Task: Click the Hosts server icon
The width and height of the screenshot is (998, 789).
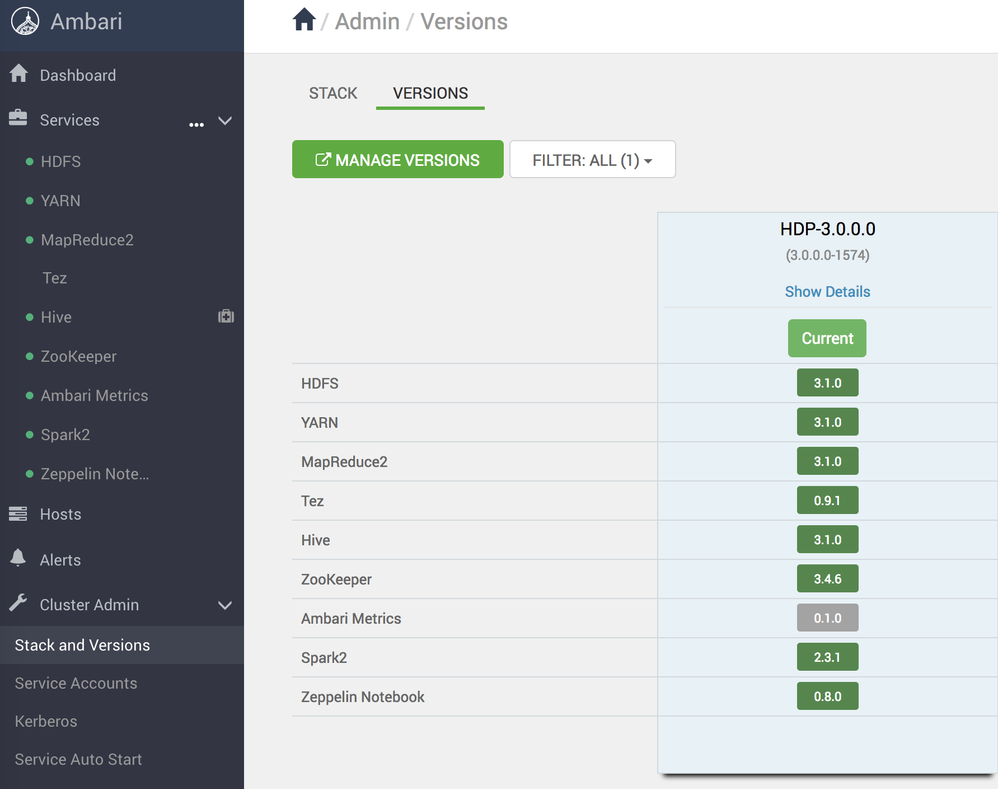Action: [x=18, y=513]
